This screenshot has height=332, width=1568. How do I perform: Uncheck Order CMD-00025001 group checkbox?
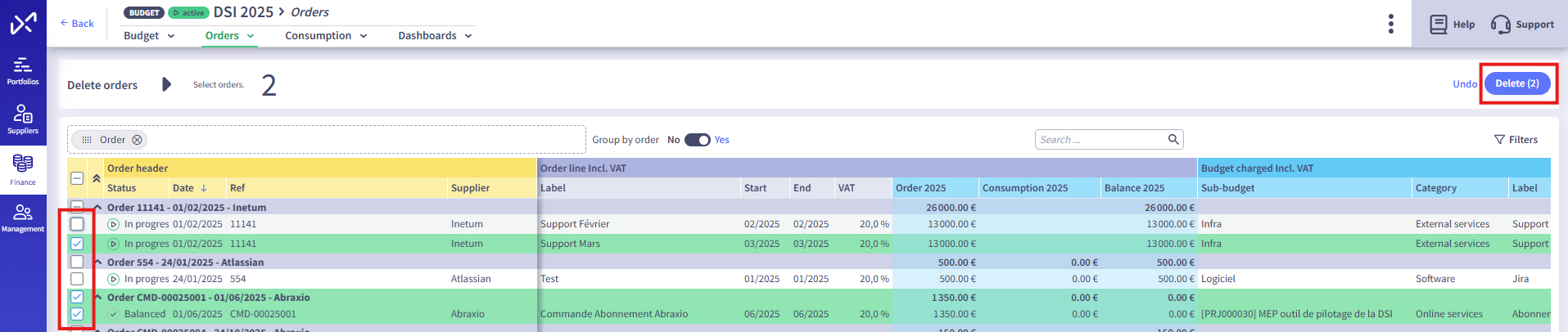click(x=77, y=297)
